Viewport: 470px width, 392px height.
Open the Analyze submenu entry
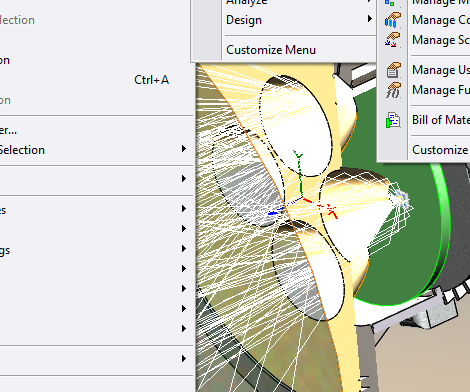point(299,3)
